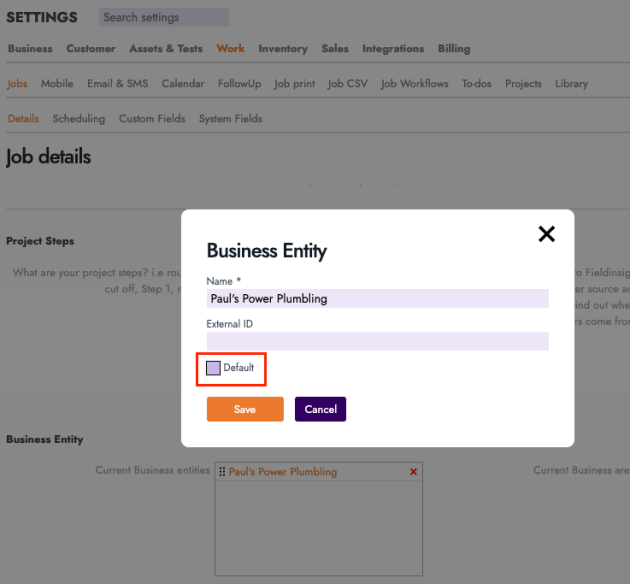
Task: Open the Custom Fields sub-tab
Action: pyautogui.click(x=152, y=119)
